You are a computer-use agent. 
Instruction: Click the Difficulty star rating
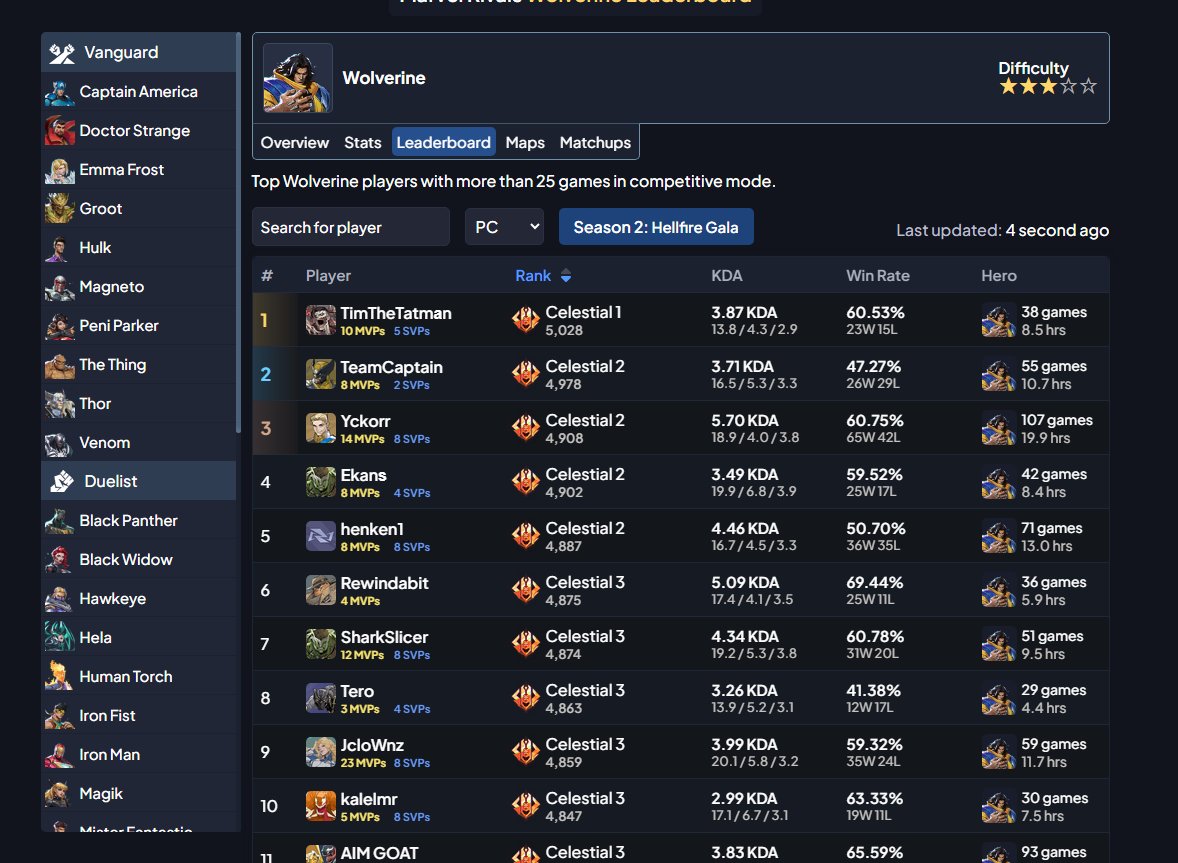point(1048,87)
